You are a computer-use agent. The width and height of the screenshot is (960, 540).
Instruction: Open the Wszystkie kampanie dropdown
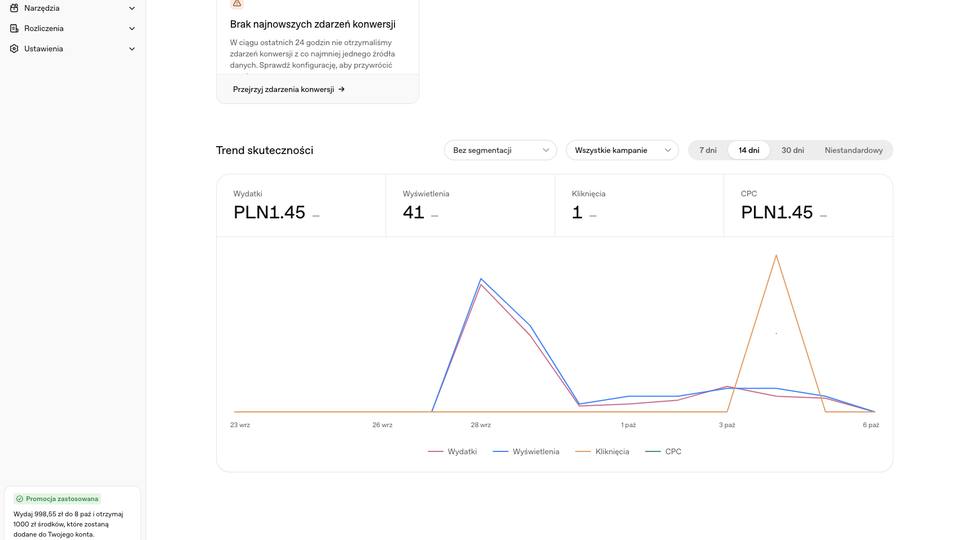(x=622, y=150)
